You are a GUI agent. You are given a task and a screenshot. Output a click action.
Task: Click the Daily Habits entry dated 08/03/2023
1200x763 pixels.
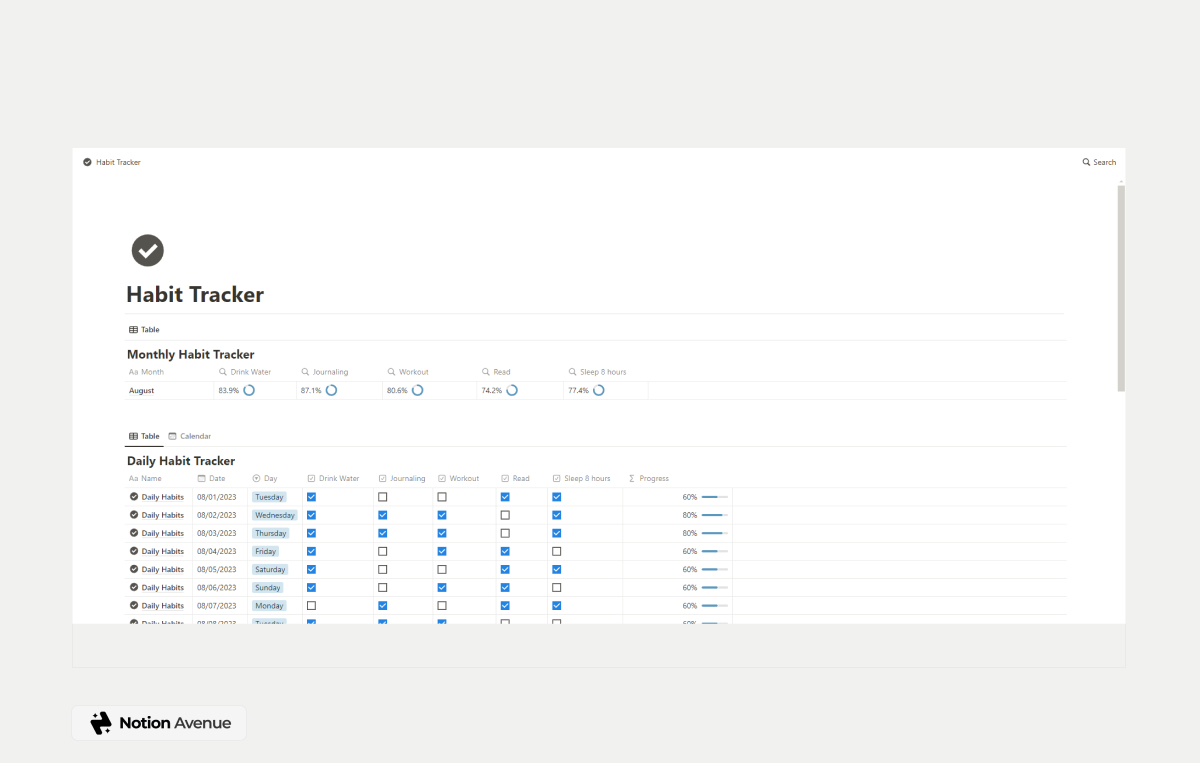click(x=163, y=533)
